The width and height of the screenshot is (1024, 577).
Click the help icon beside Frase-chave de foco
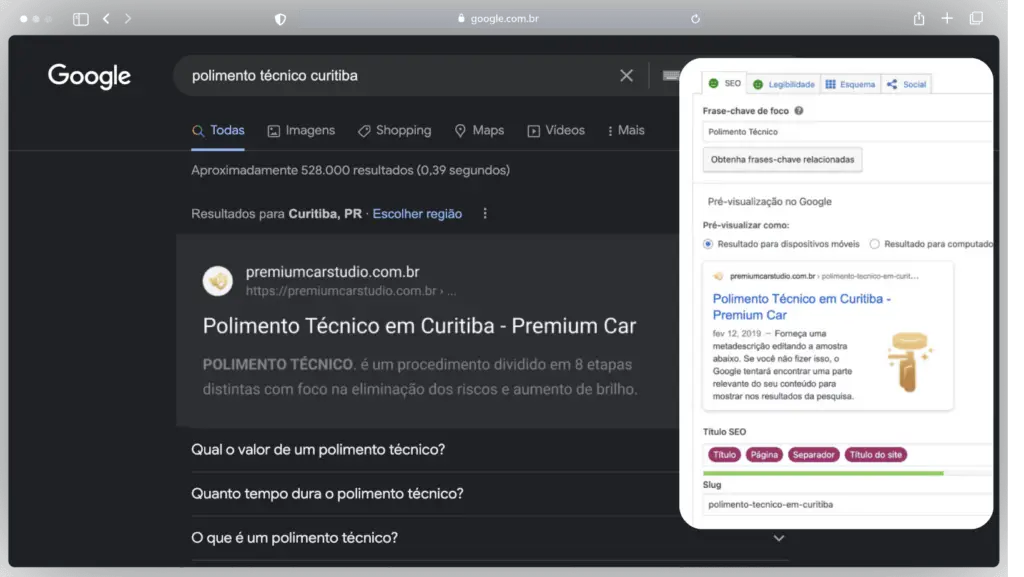pyautogui.click(x=799, y=111)
